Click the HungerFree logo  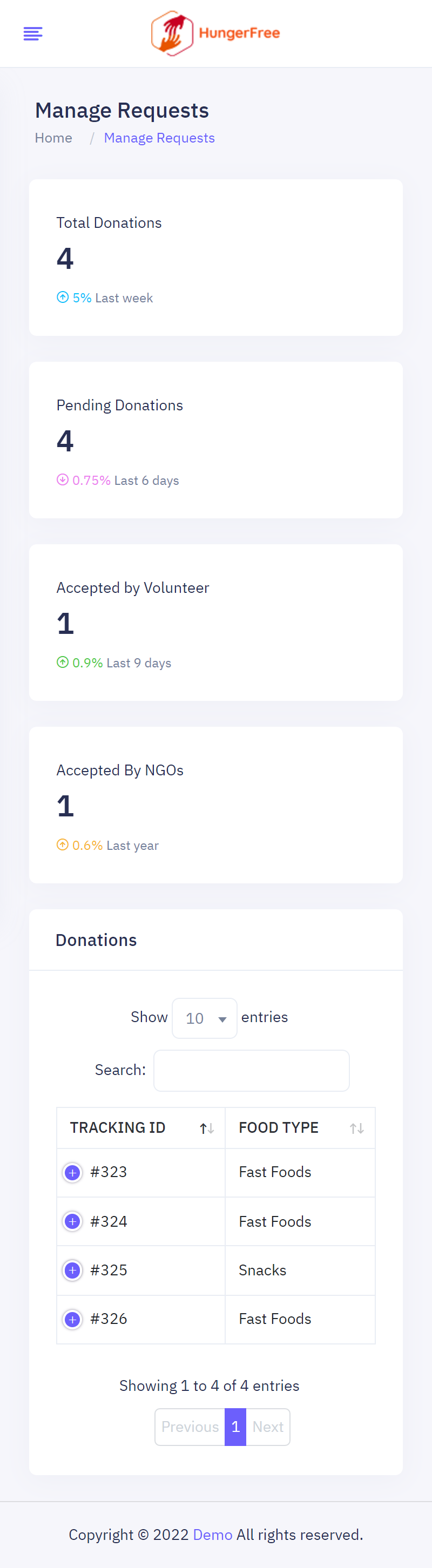point(215,33)
